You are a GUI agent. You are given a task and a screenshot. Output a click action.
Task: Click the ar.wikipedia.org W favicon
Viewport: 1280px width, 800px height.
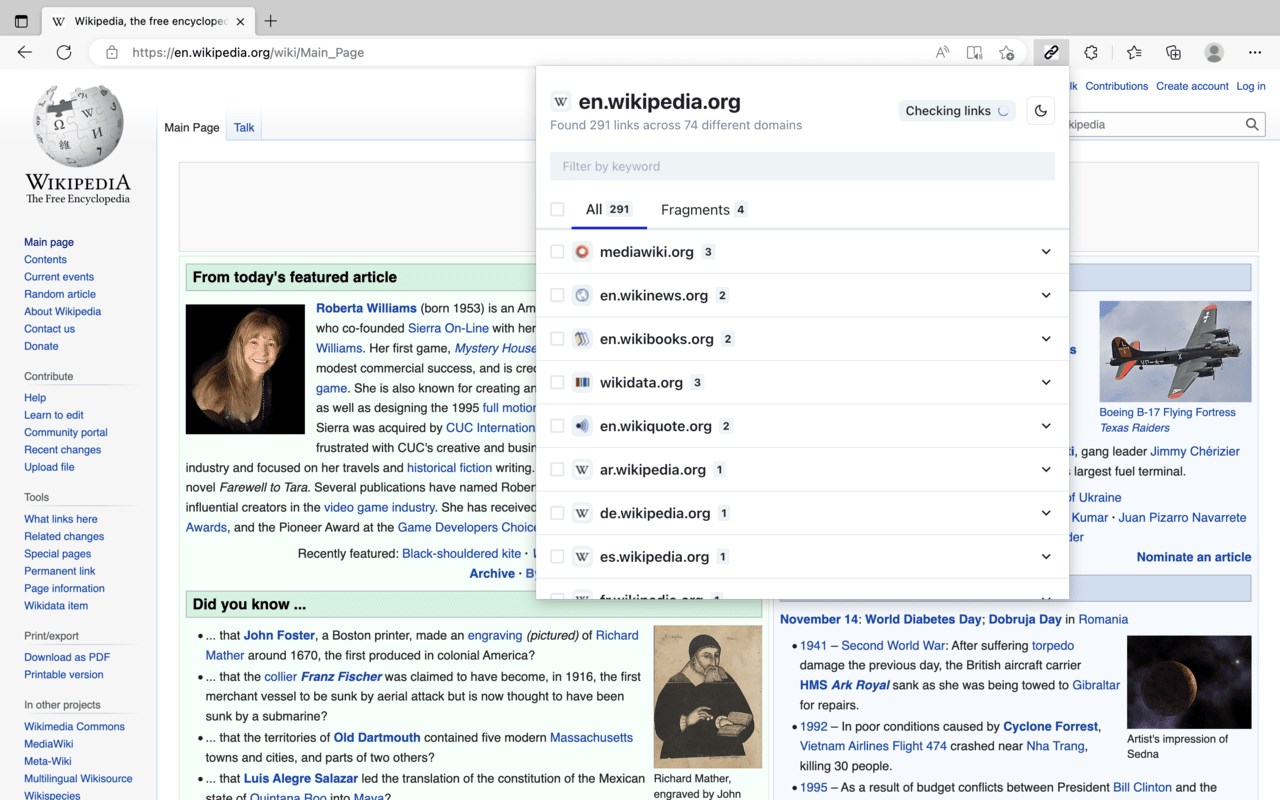[582, 469]
